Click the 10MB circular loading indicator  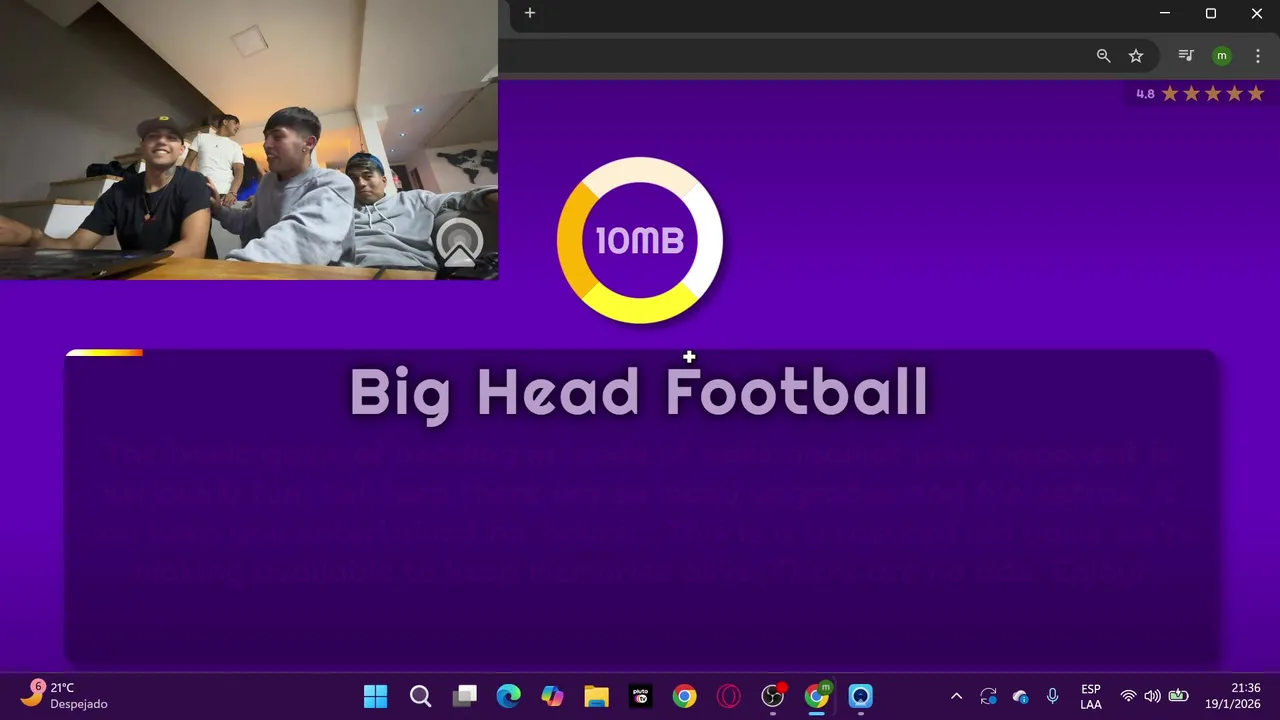click(640, 240)
